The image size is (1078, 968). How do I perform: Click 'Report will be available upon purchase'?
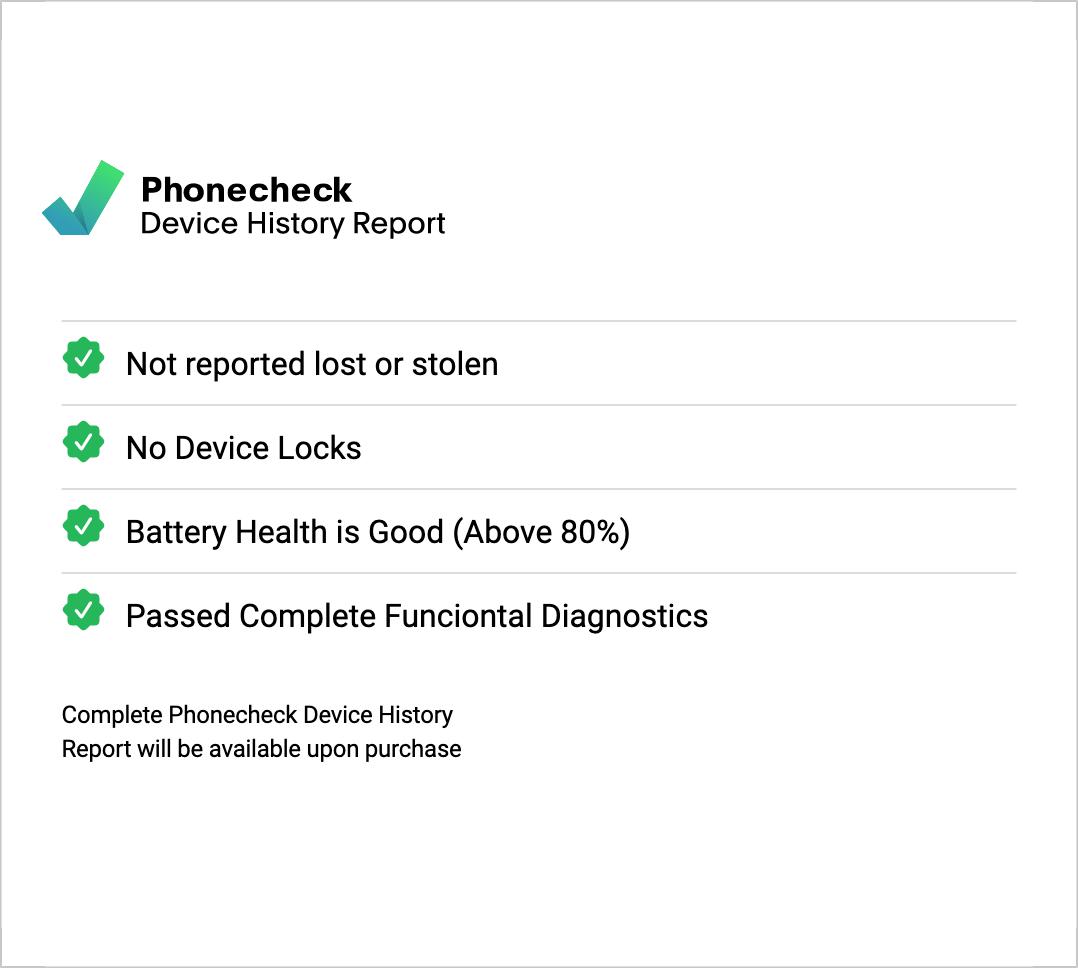click(x=261, y=749)
